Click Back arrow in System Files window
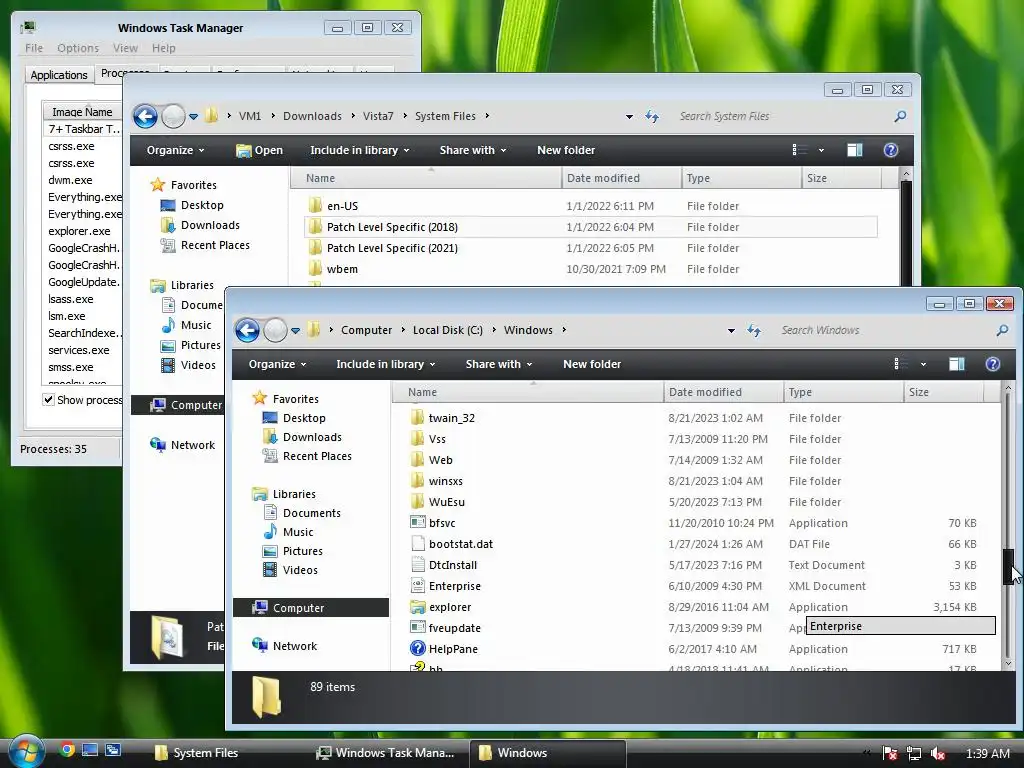1024x768 pixels. (x=146, y=116)
